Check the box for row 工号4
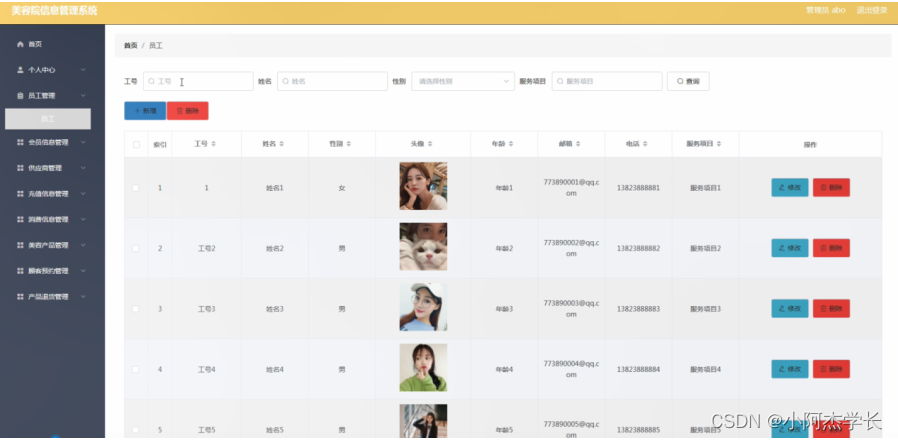 click(x=136, y=370)
